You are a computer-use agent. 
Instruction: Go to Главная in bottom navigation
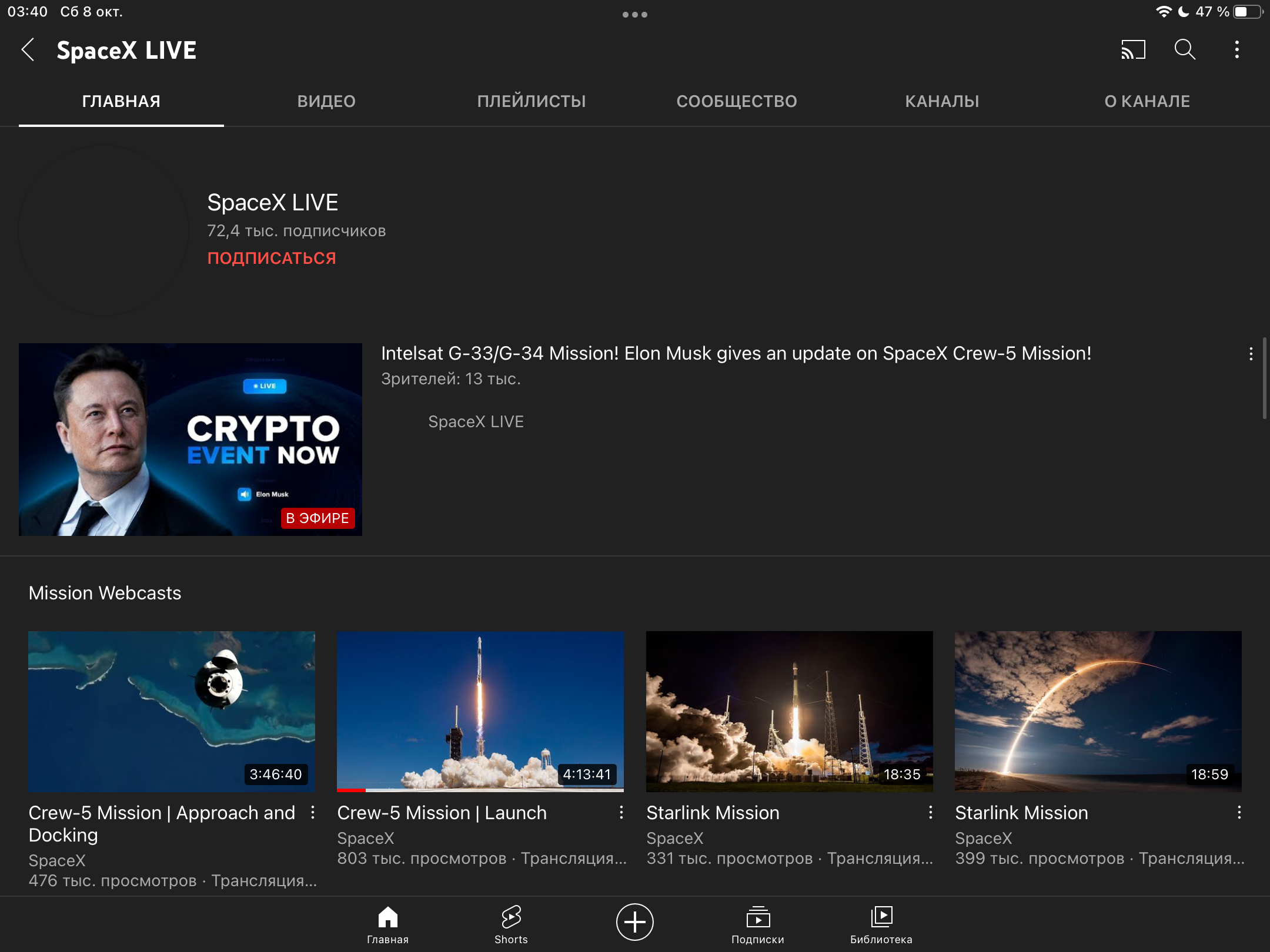387,924
